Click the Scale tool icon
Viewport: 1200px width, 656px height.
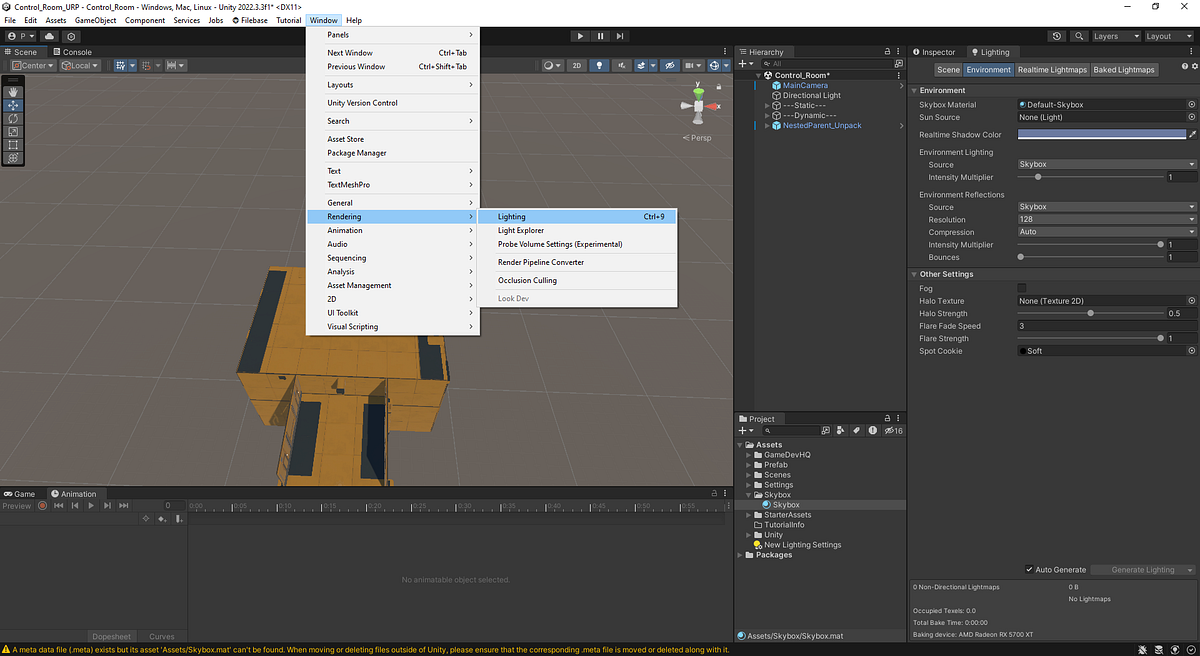tap(13, 132)
